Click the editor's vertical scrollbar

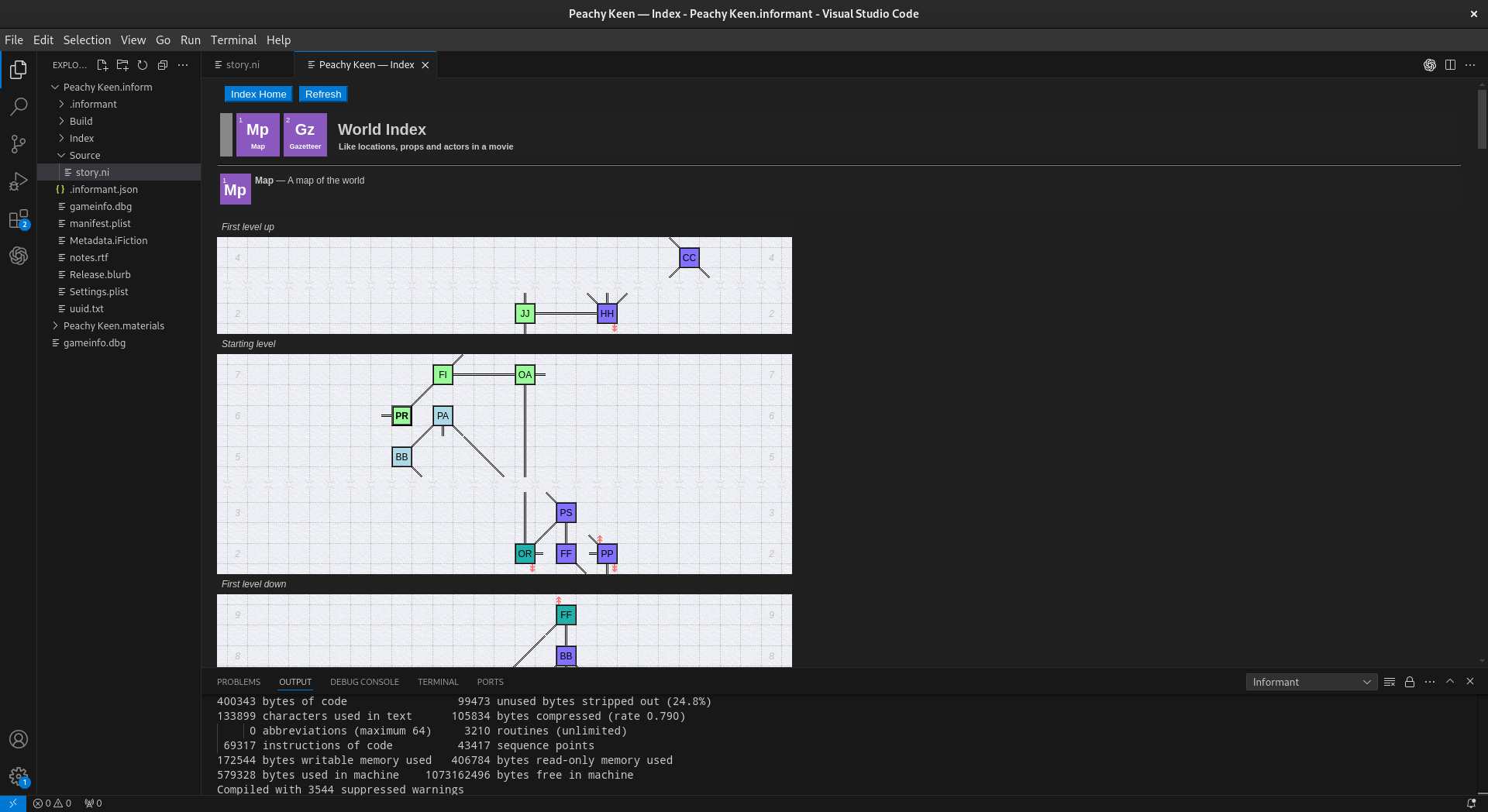click(x=1482, y=120)
